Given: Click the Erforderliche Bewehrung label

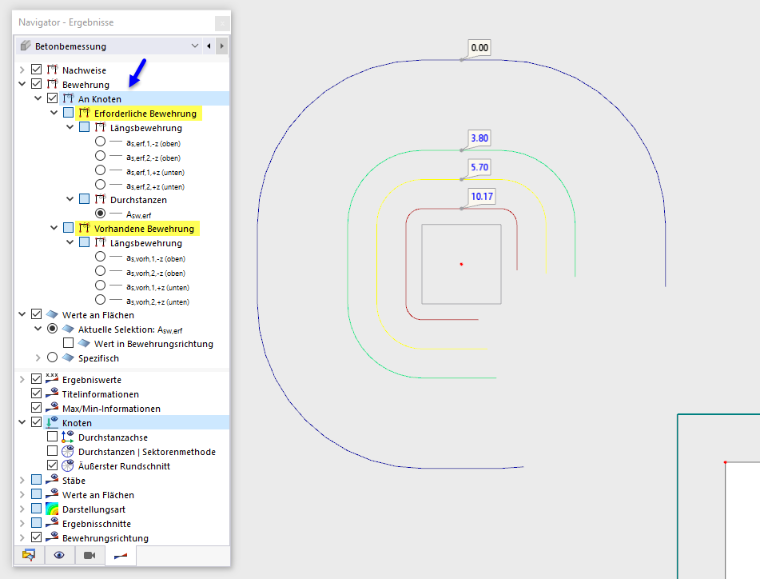Looking at the screenshot, I should (145, 113).
